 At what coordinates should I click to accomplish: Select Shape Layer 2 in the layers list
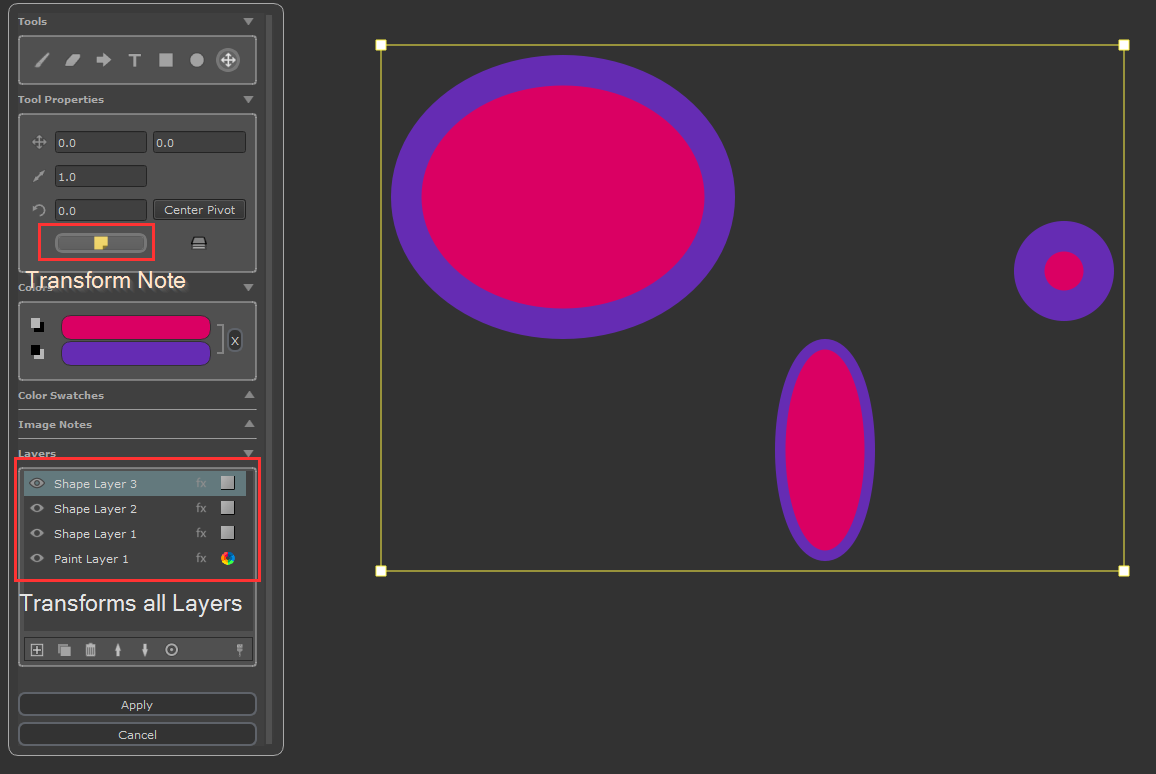click(x=95, y=509)
